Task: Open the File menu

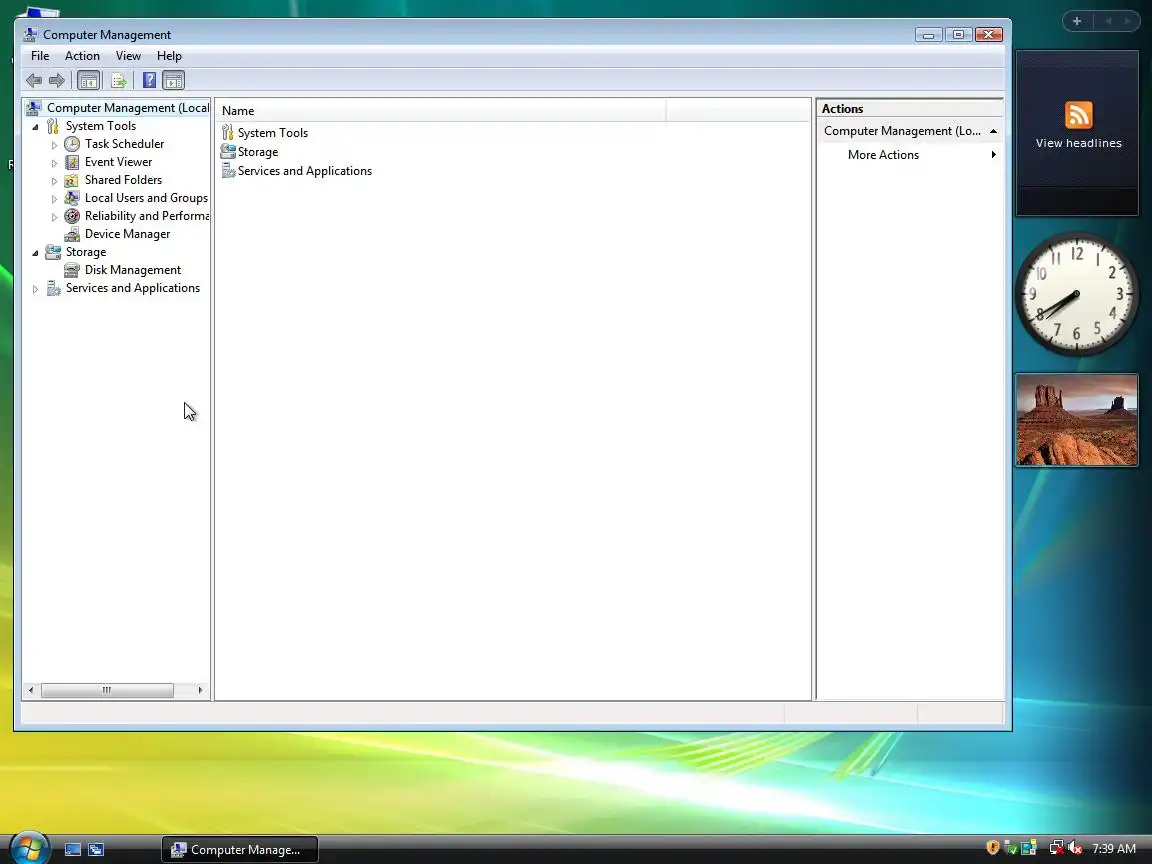Action: pos(40,56)
